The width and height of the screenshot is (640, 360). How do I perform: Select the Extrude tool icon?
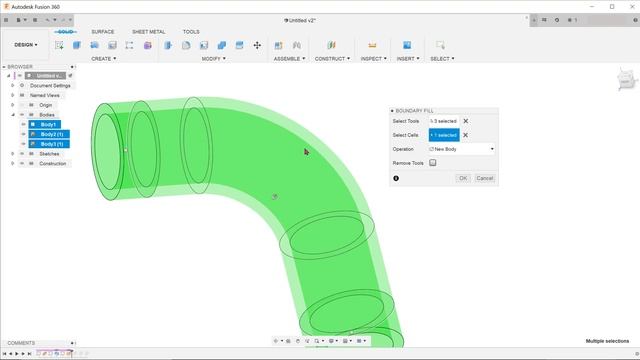[77, 45]
